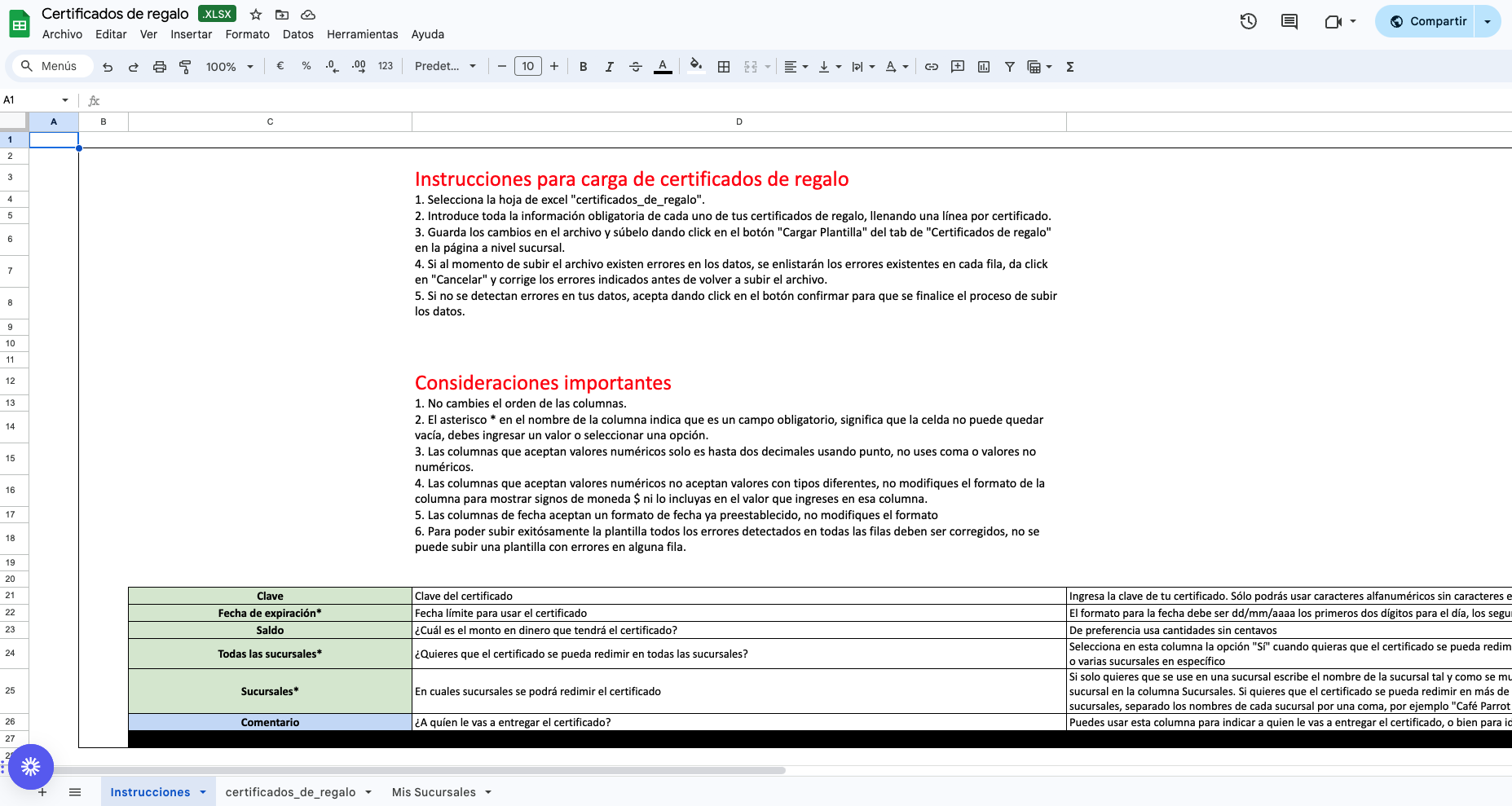The image size is (1512, 806).
Task: Format as currency with euro icon
Action: (x=280, y=66)
